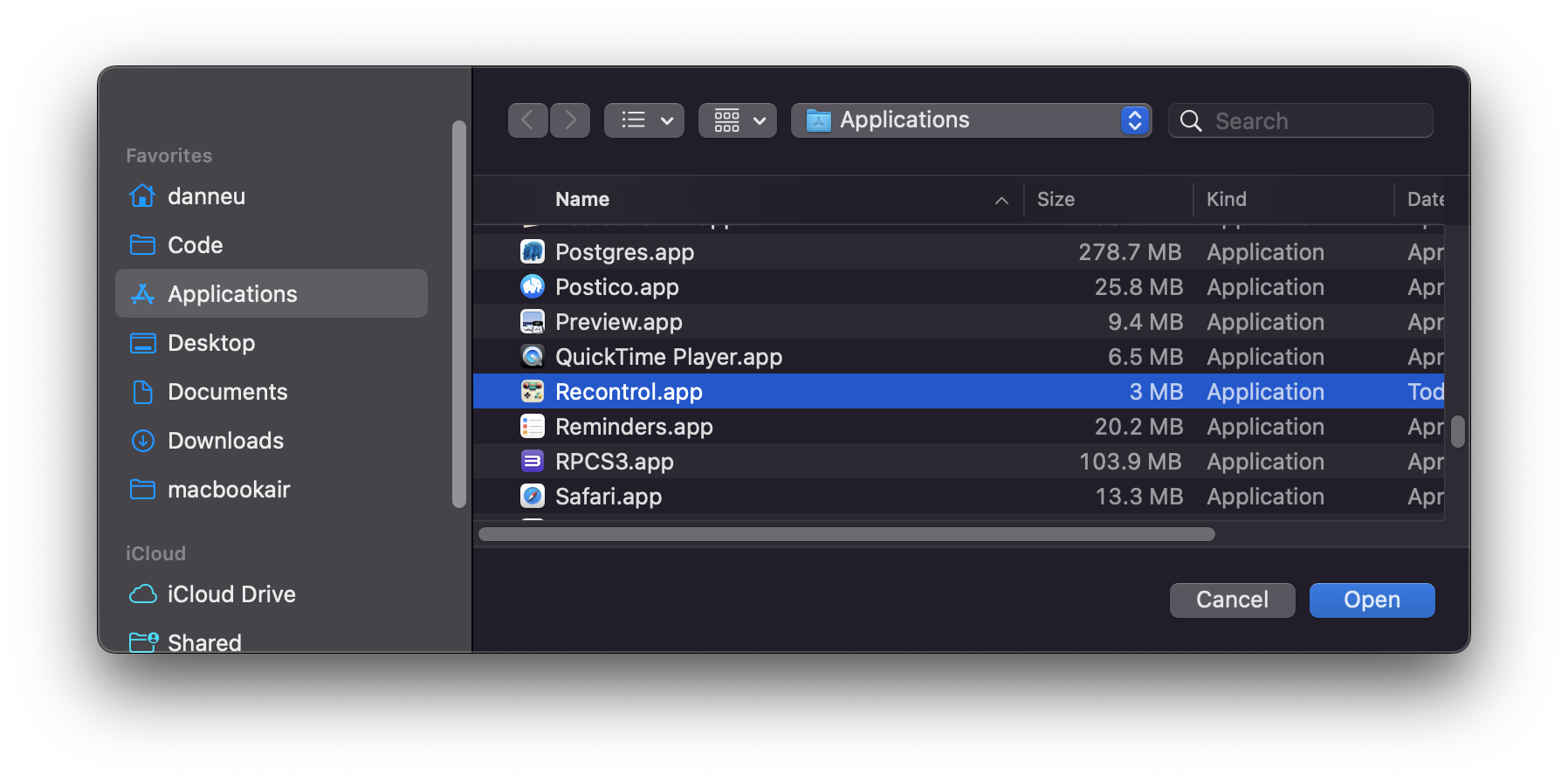The width and height of the screenshot is (1568, 782).
Task: Go back with the left chevron button
Action: pyautogui.click(x=528, y=120)
